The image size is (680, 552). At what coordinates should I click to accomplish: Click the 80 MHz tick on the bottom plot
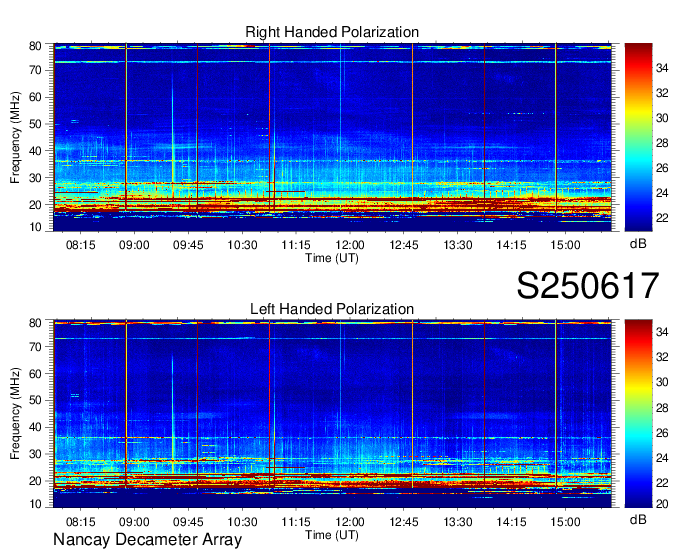click(35, 323)
